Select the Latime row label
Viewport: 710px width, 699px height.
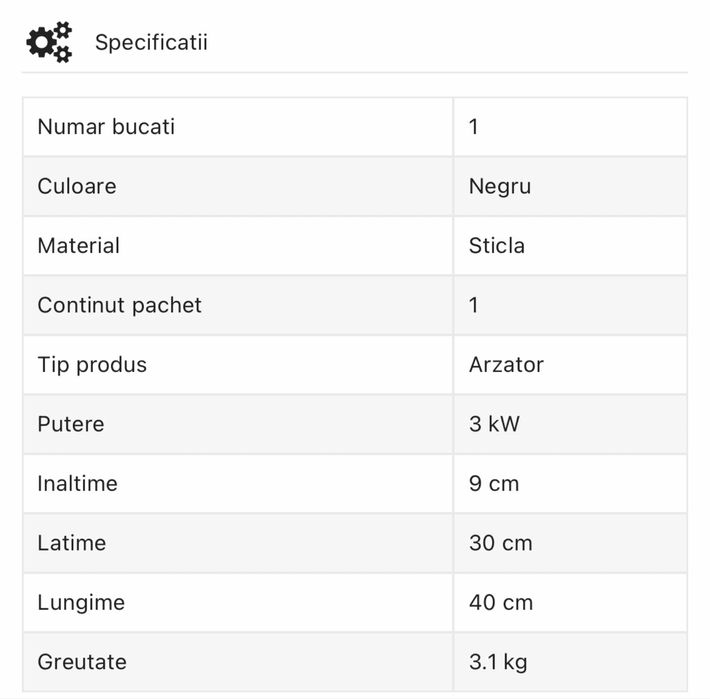(x=72, y=543)
